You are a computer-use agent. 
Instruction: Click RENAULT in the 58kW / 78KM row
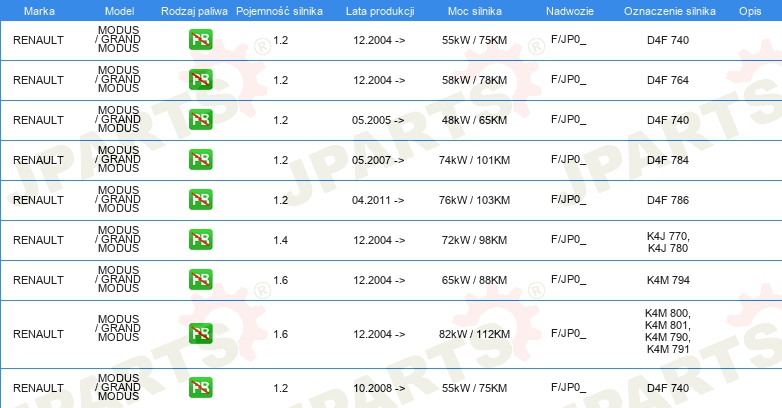tap(38, 80)
